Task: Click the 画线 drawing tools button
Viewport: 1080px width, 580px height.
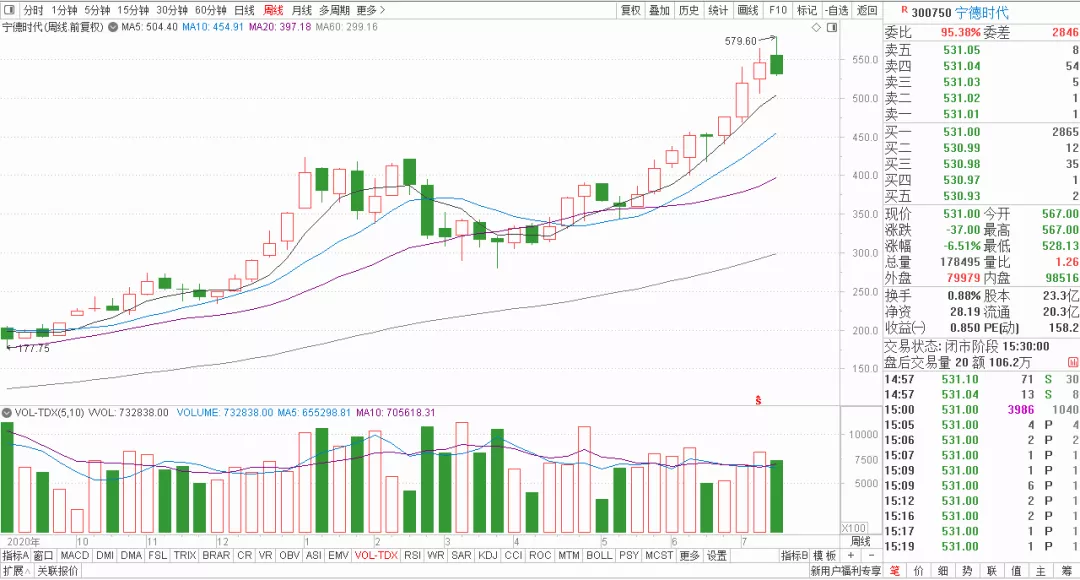Action: [x=747, y=10]
